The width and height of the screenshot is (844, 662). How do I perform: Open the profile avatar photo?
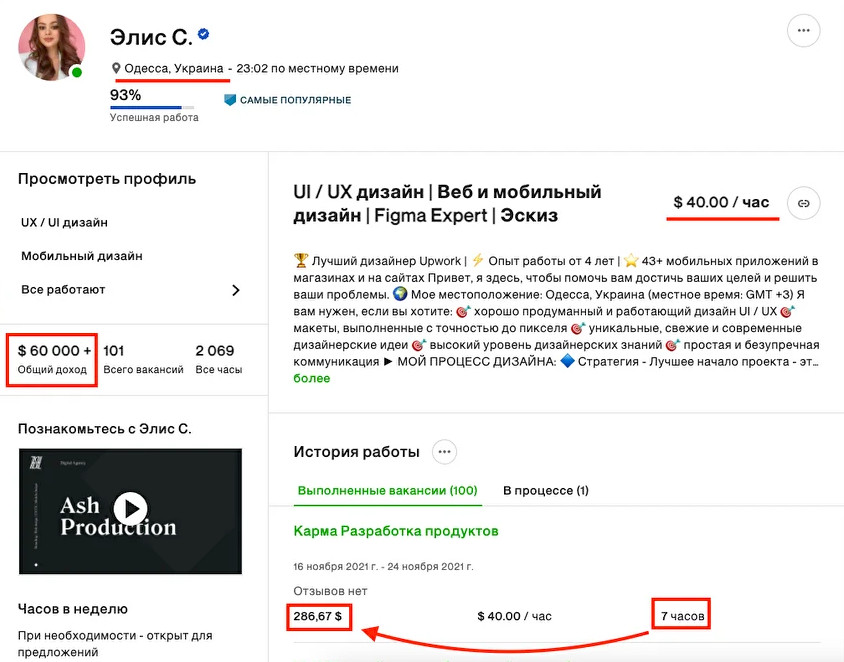[51, 46]
